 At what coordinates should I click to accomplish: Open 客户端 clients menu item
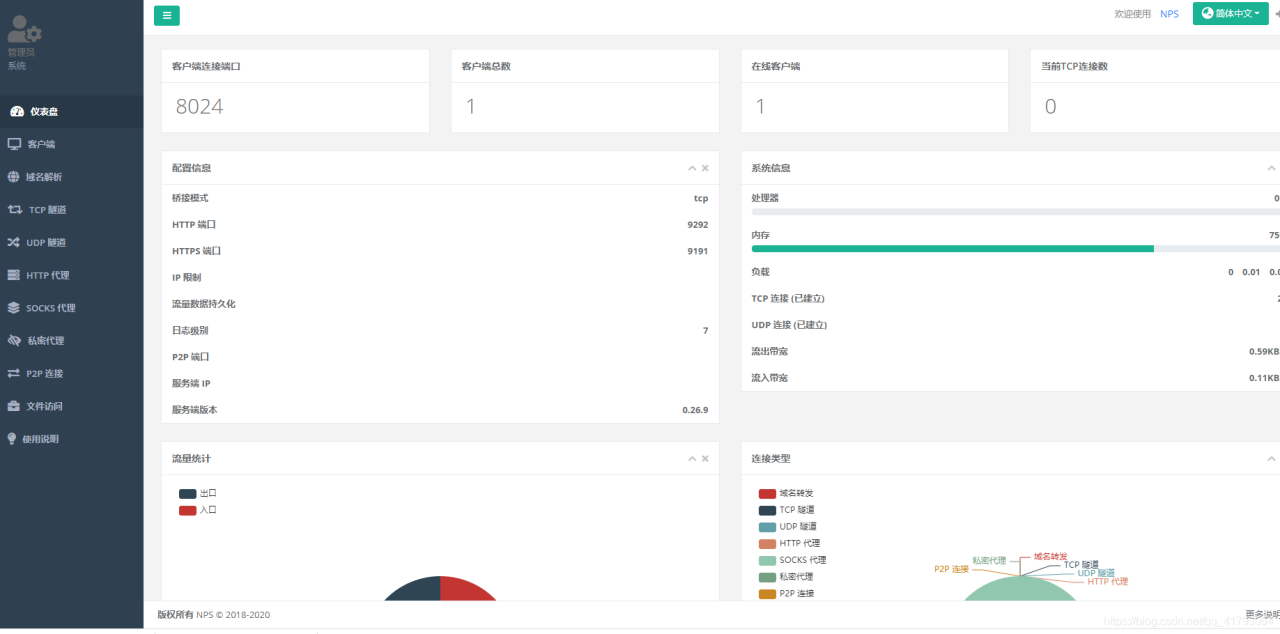(72, 144)
